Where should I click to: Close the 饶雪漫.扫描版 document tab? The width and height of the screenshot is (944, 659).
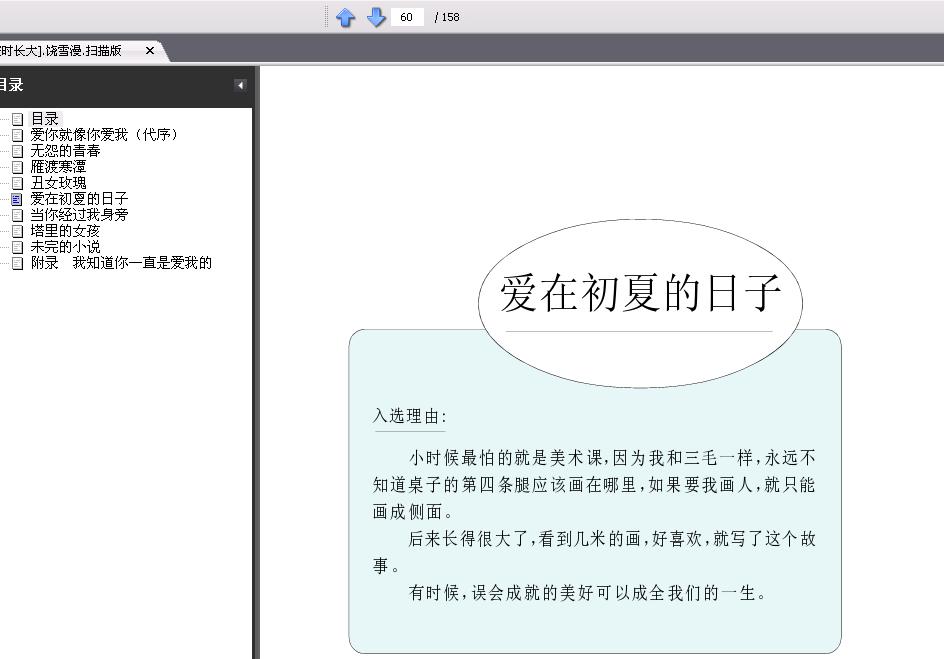150,51
